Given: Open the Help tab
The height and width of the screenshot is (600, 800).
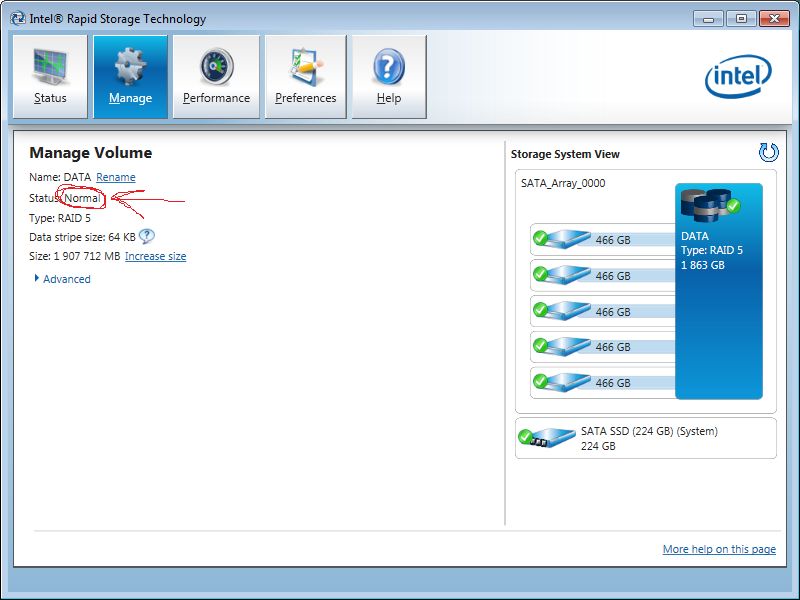Looking at the screenshot, I should (x=389, y=77).
